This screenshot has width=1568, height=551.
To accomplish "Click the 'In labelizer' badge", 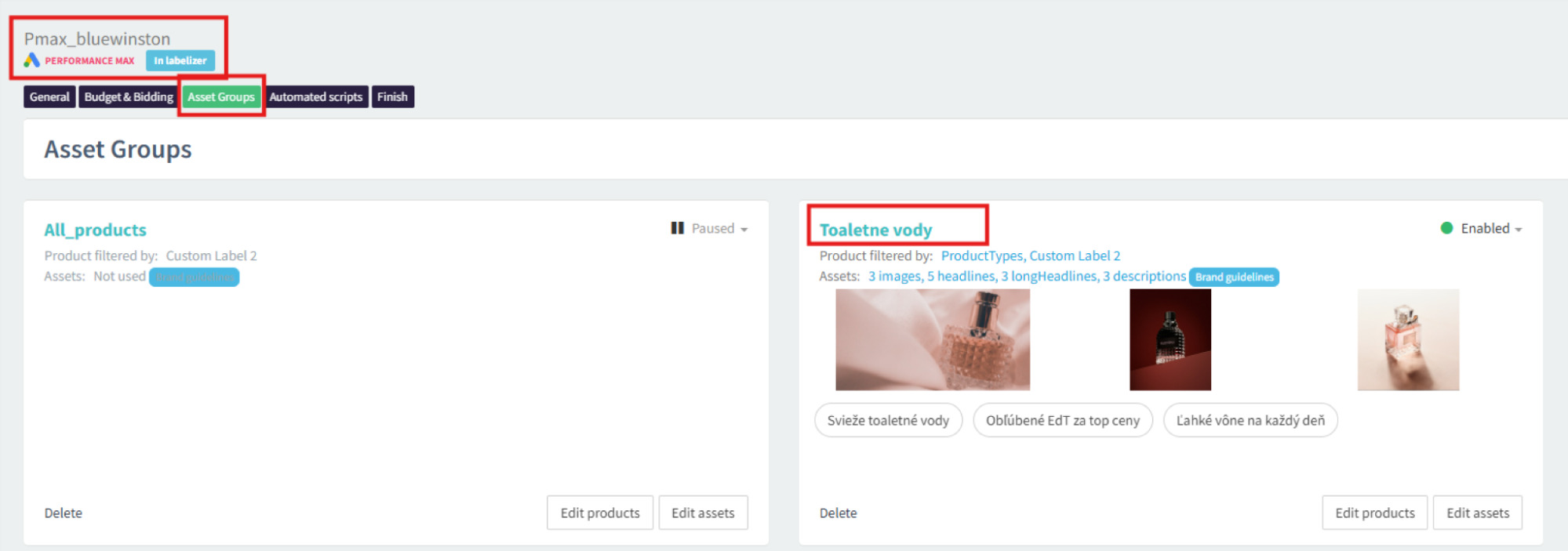I will [180, 60].
